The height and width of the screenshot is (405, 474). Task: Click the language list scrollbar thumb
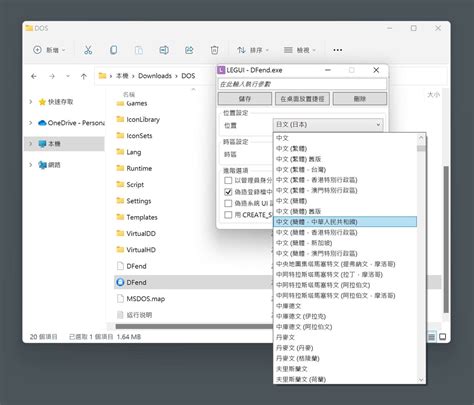421,148
